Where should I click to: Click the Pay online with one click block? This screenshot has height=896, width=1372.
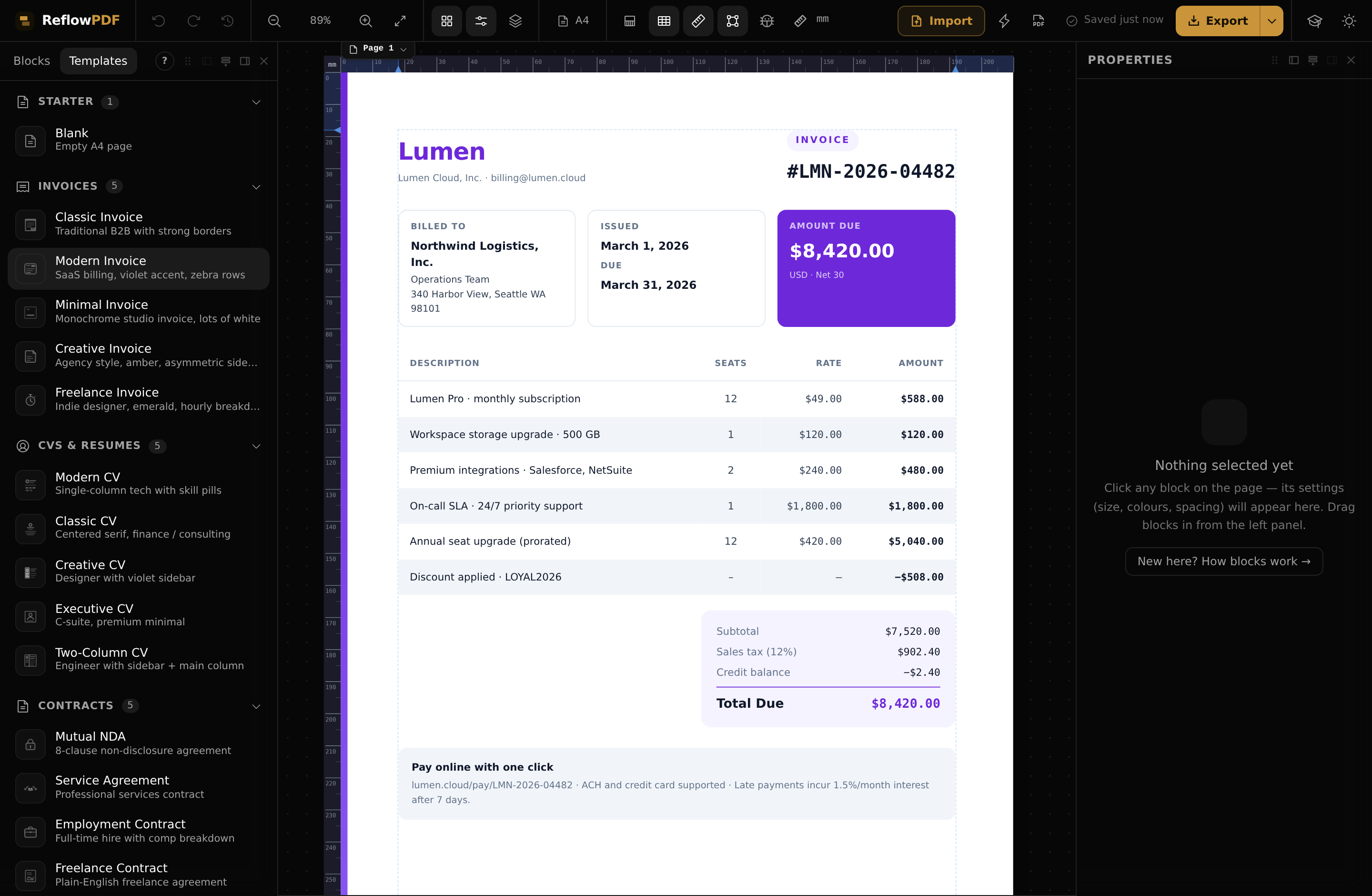coord(676,784)
